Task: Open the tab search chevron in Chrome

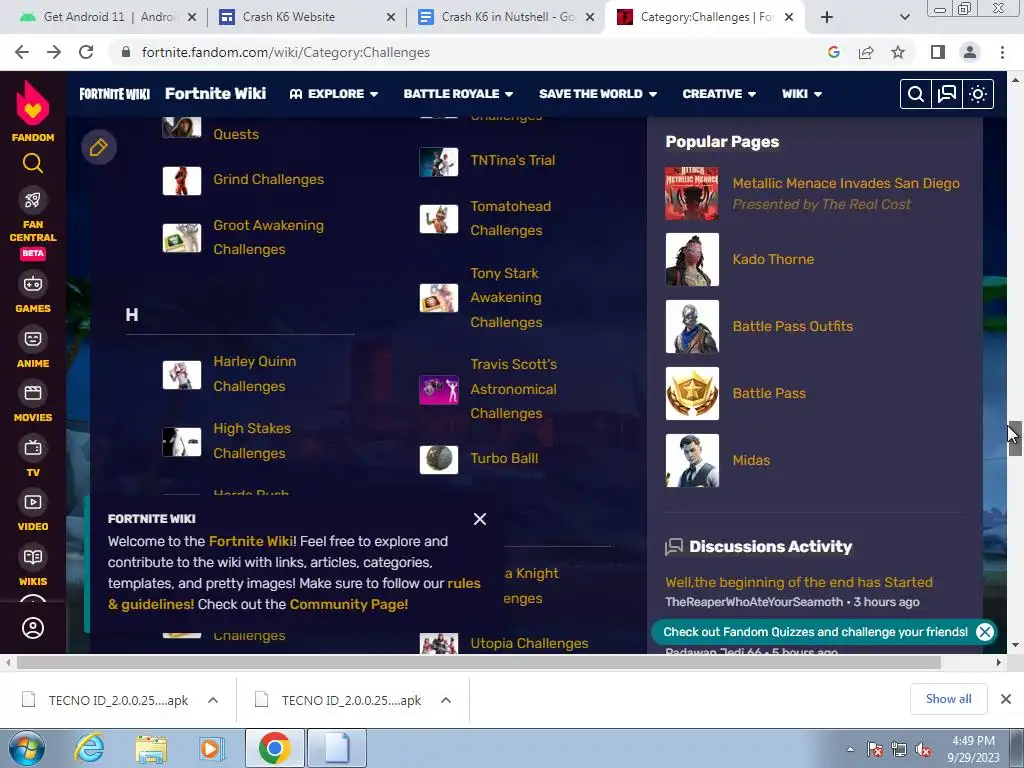Action: (x=904, y=17)
